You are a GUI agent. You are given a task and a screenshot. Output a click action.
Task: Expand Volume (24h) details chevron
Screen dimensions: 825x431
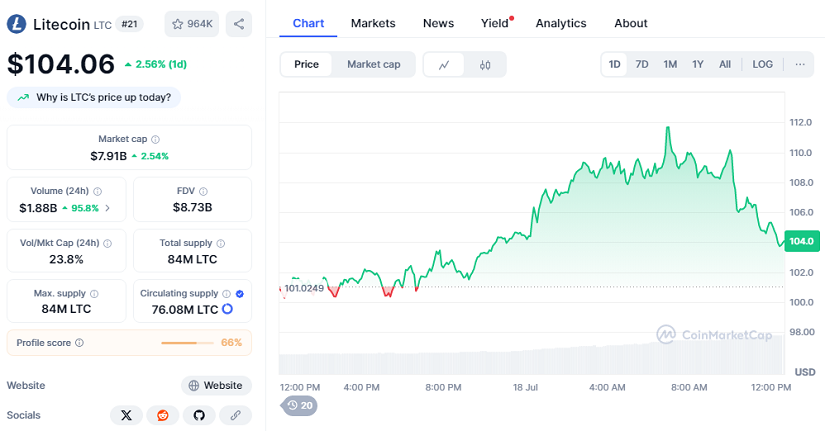point(107,208)
